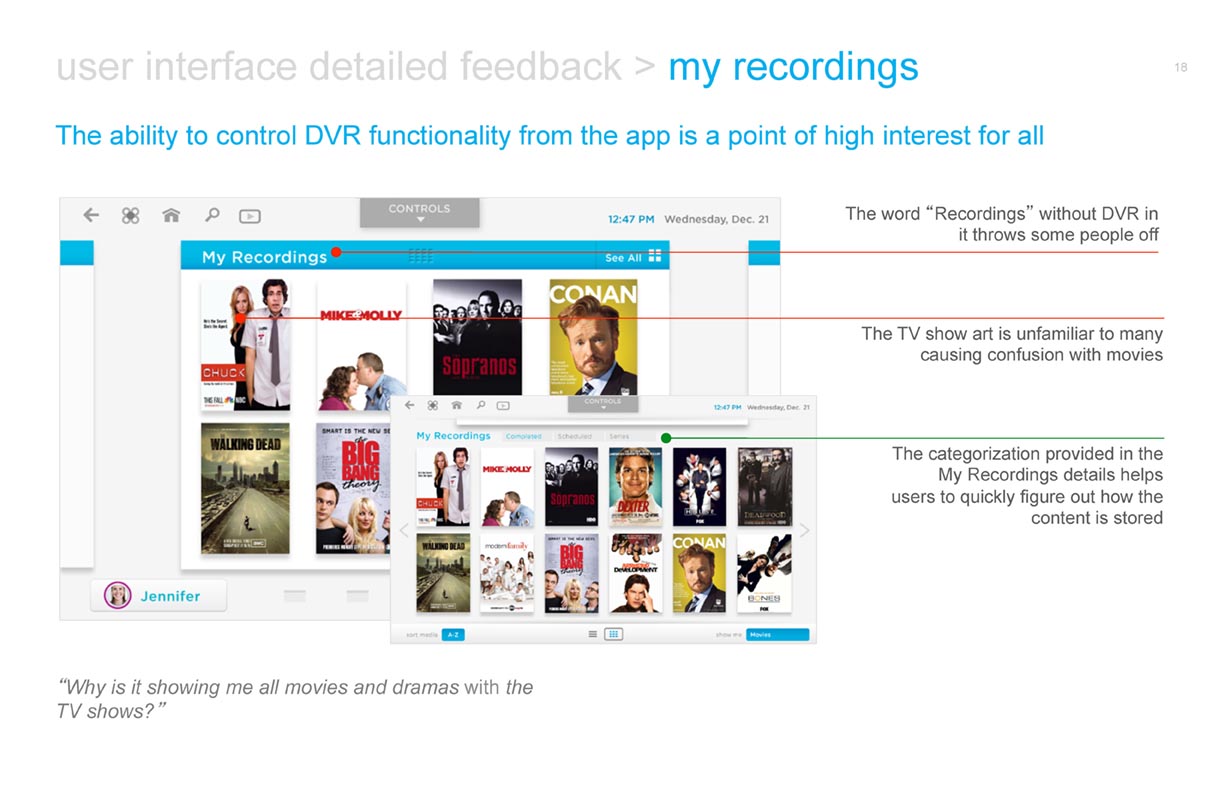Go to previous page with left chevron

click(x=404, y=530)
